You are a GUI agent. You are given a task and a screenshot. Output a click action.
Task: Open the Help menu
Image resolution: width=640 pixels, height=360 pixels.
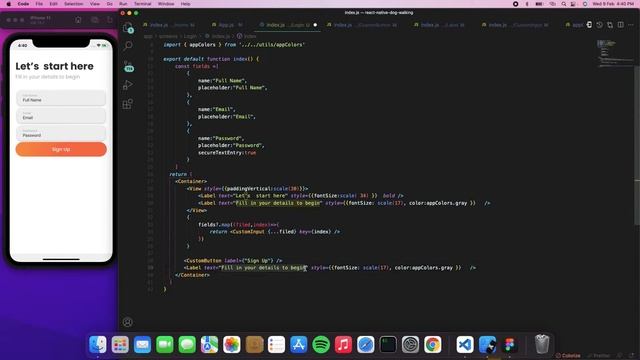click(x=185, y=4)
